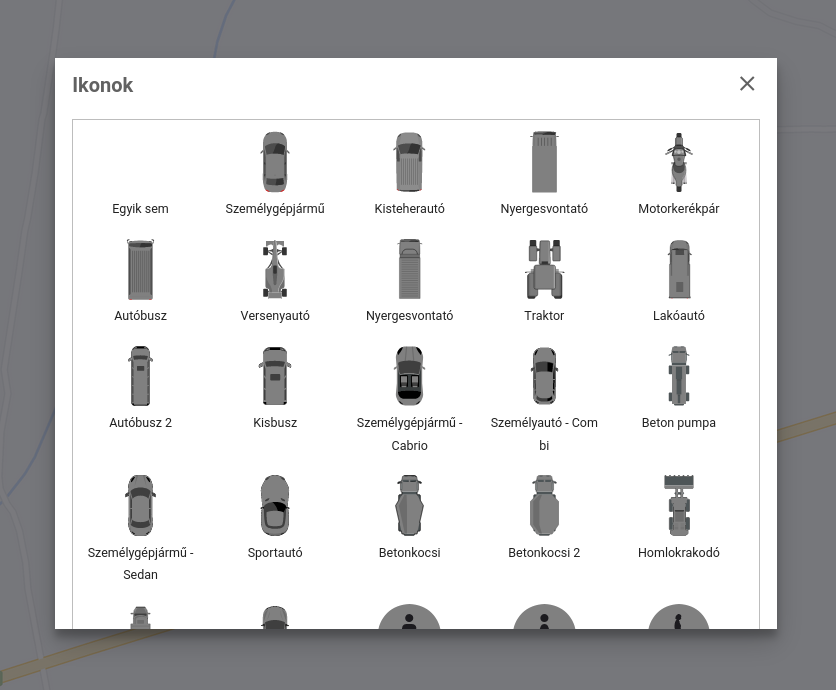Pick the Személyautó - Combi icon
836x690 pixels.
tap(544, 376)
